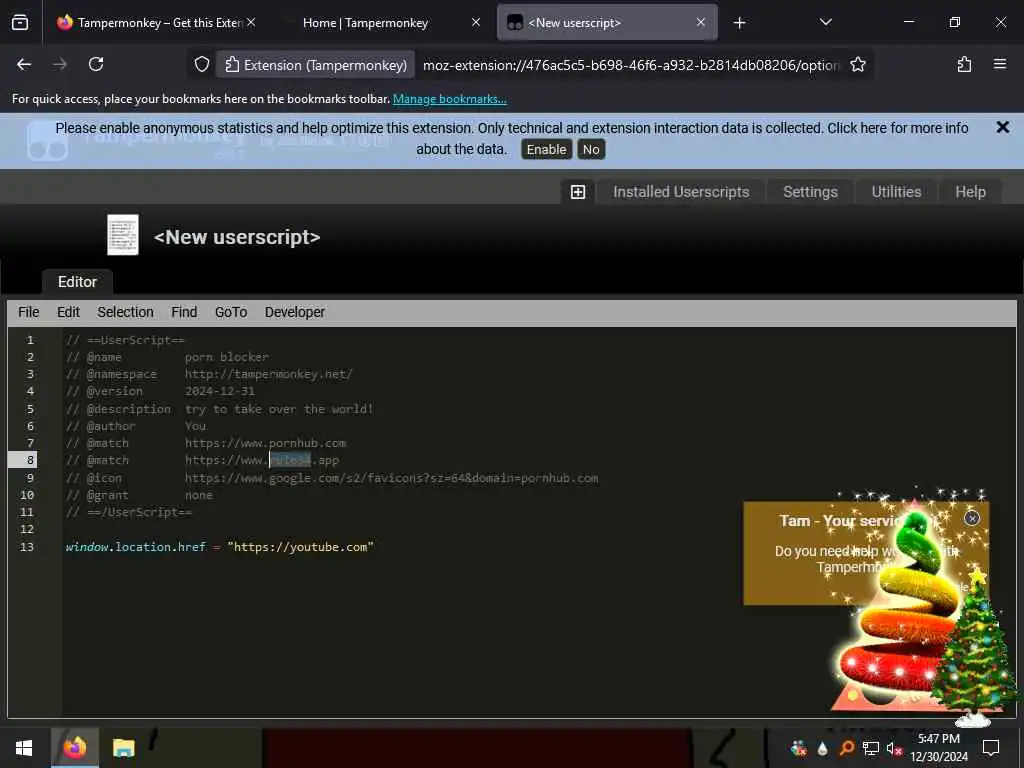Go back to previous page

pos(24,64)
